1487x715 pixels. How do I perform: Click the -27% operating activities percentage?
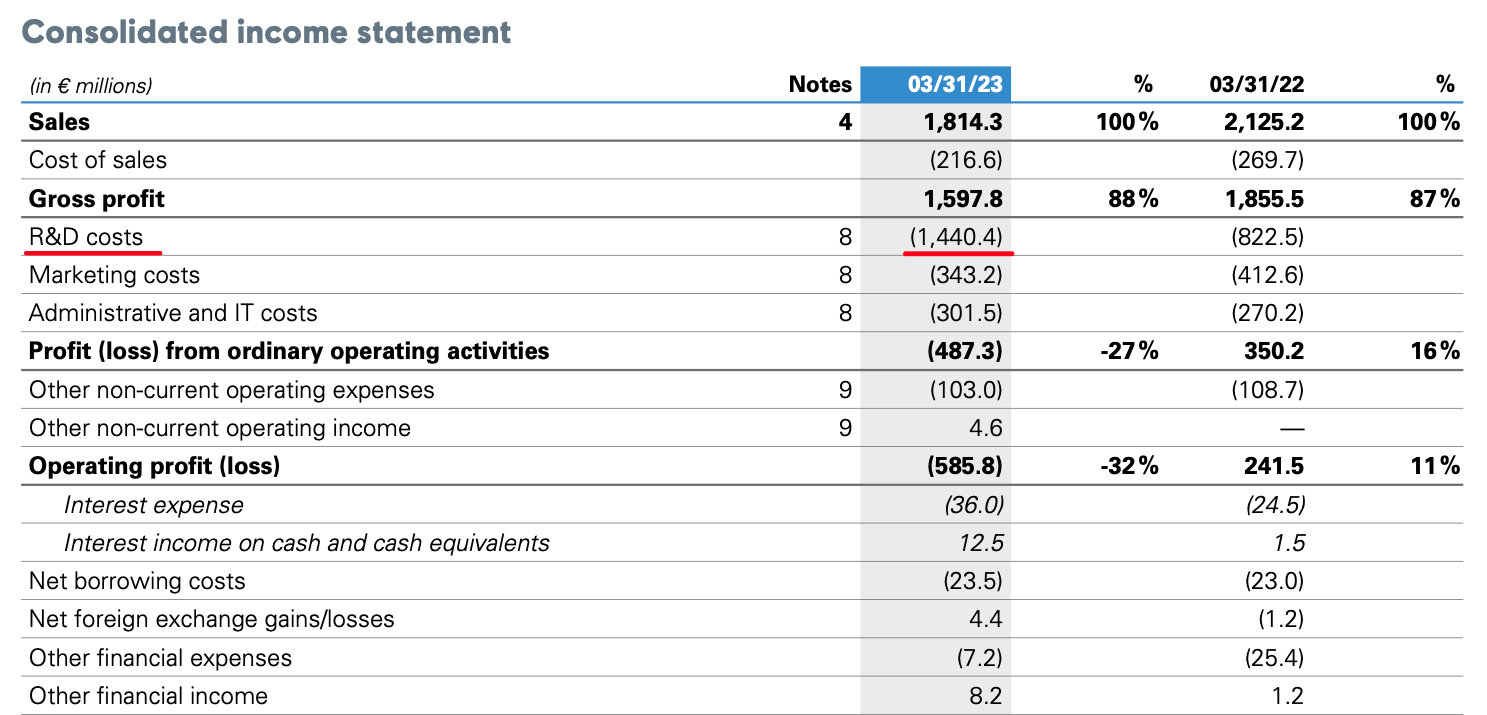click(x=1131, y=351)
